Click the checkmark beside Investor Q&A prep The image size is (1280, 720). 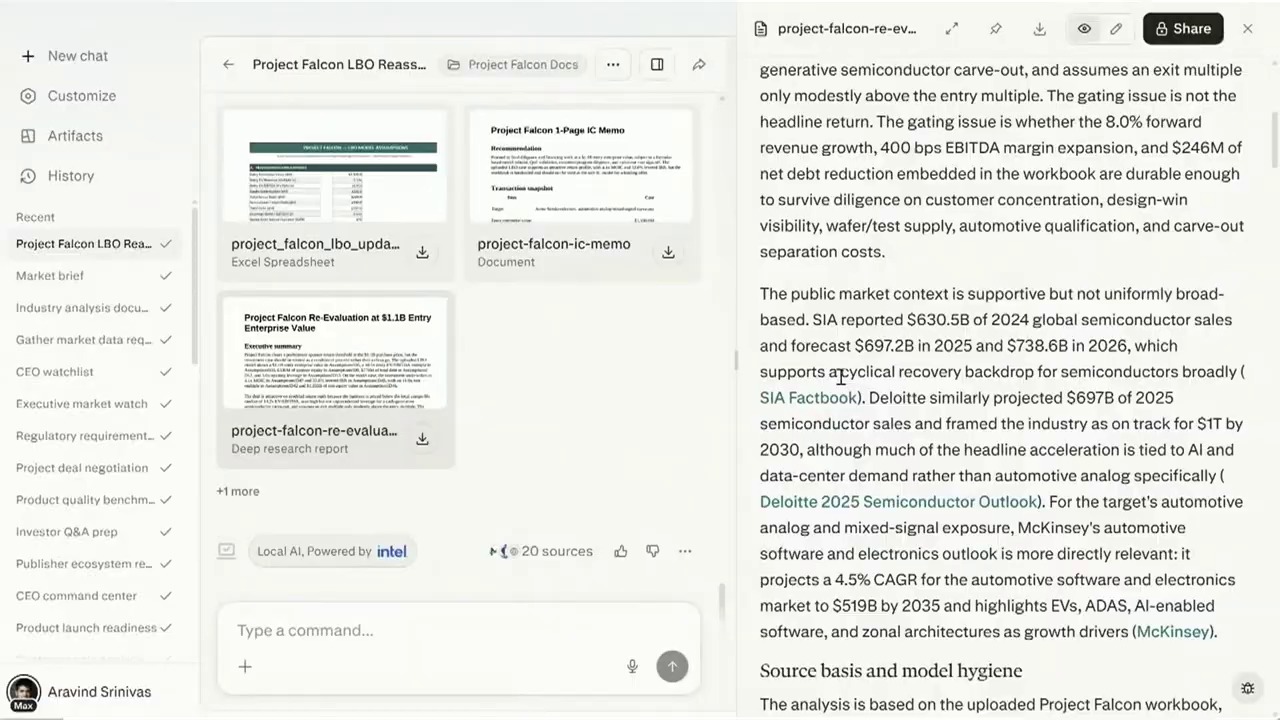[x=166, y=532]
